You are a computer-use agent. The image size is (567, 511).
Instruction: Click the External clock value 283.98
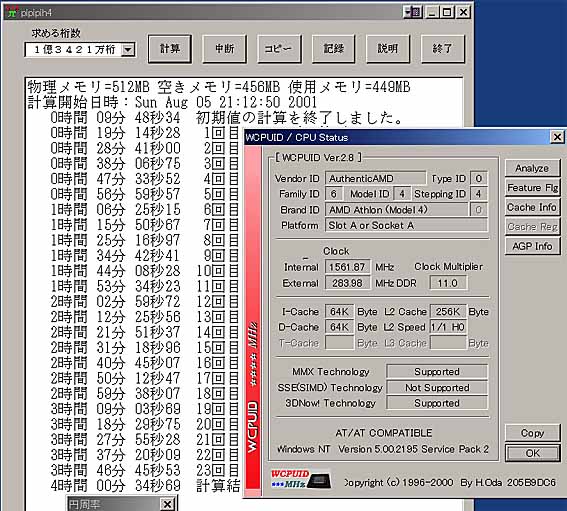click(x=347, y=283)
